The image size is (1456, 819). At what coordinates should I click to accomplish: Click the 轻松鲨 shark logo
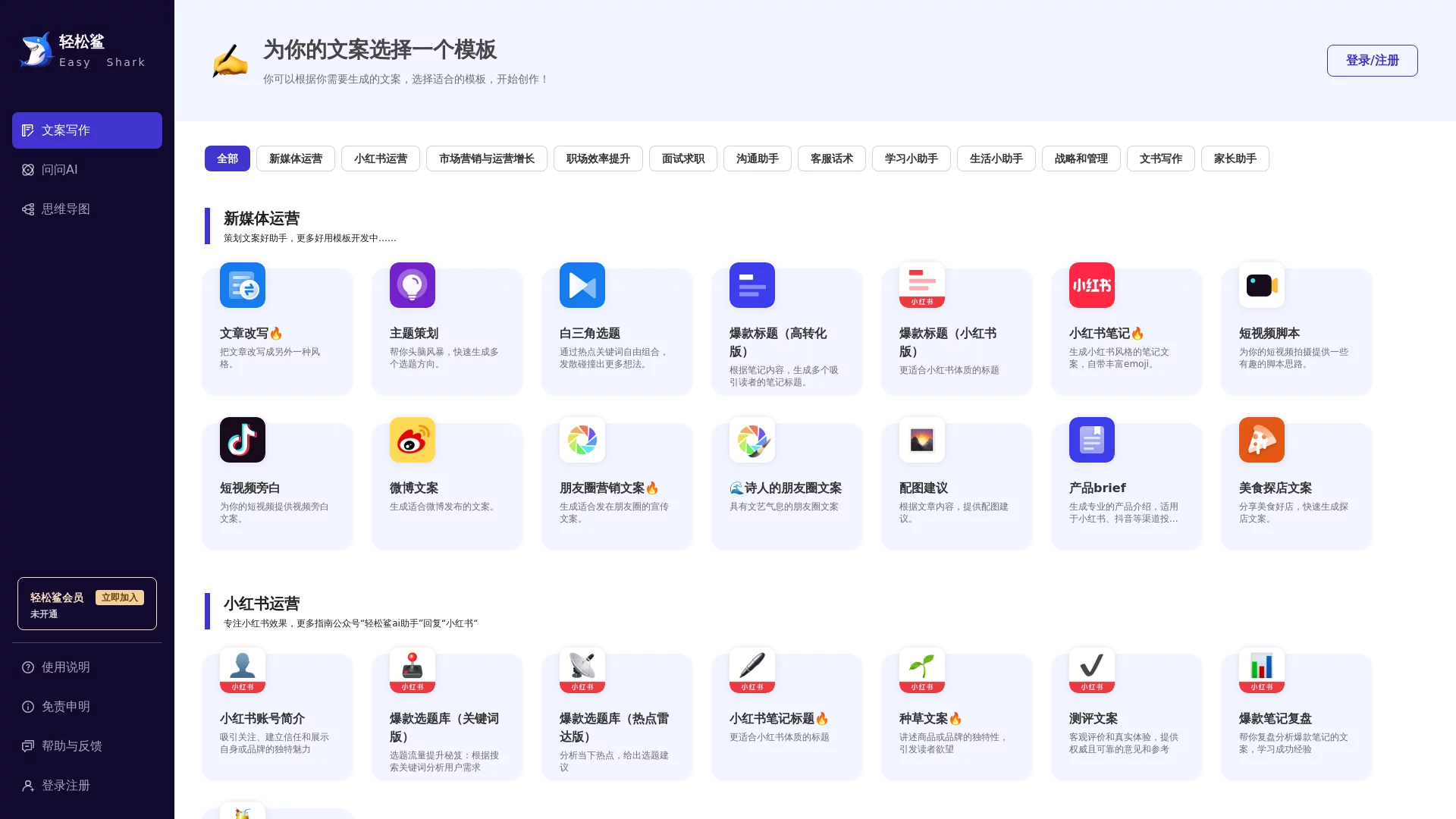pos(36,49)
